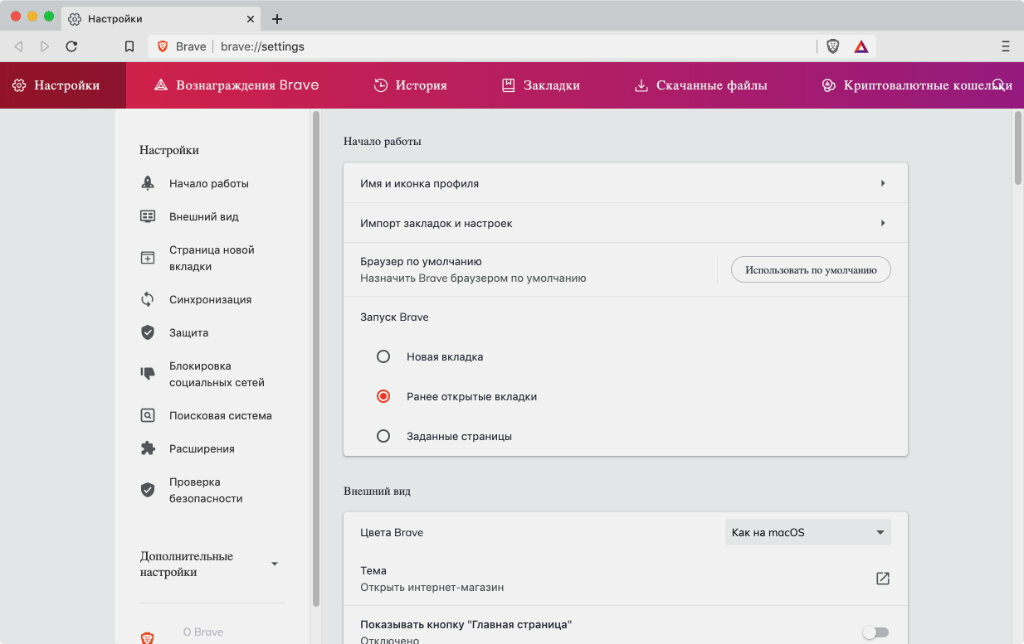Screen dimensions: 1024x644
Task: Go to Защита sidebar item
Action: 189,332
